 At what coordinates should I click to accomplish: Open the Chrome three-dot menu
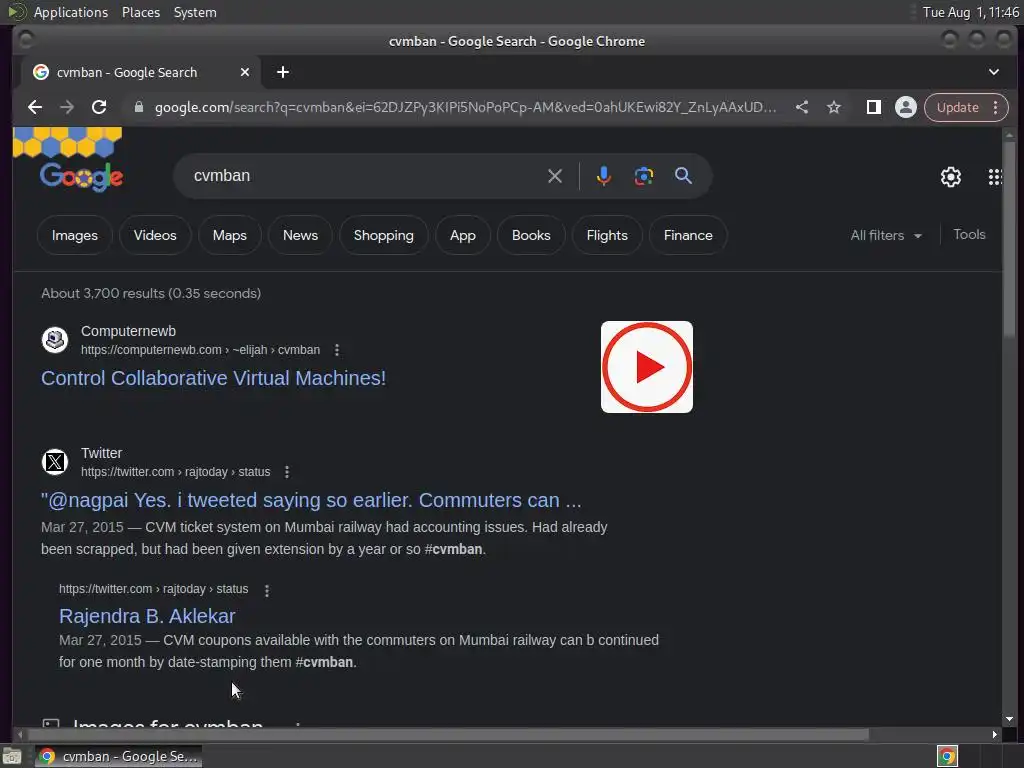(x=995, y=107)
